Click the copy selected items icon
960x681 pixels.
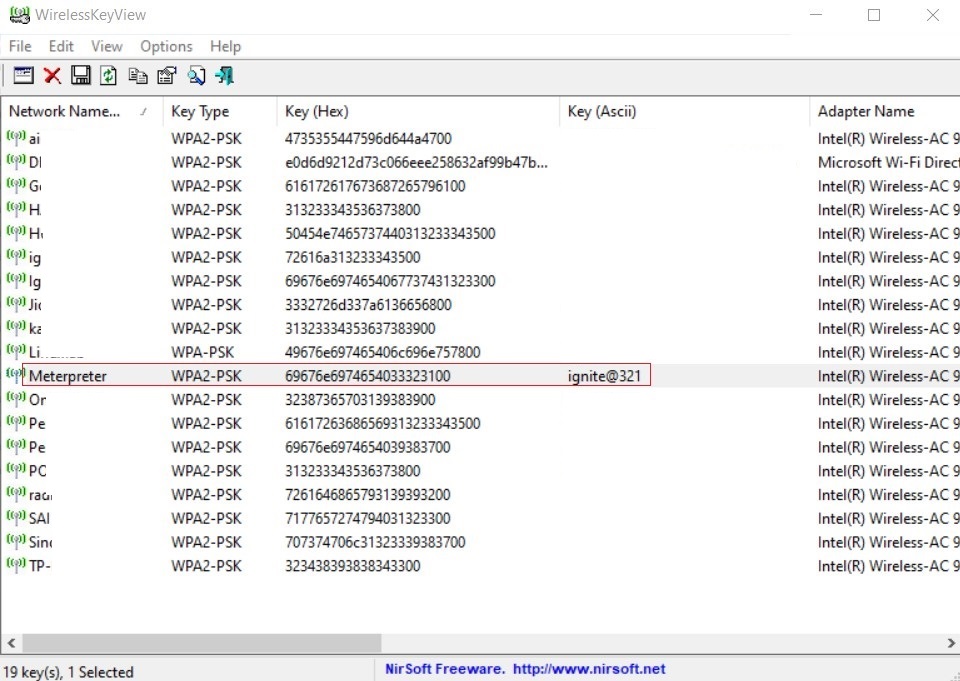click(138, 75)
